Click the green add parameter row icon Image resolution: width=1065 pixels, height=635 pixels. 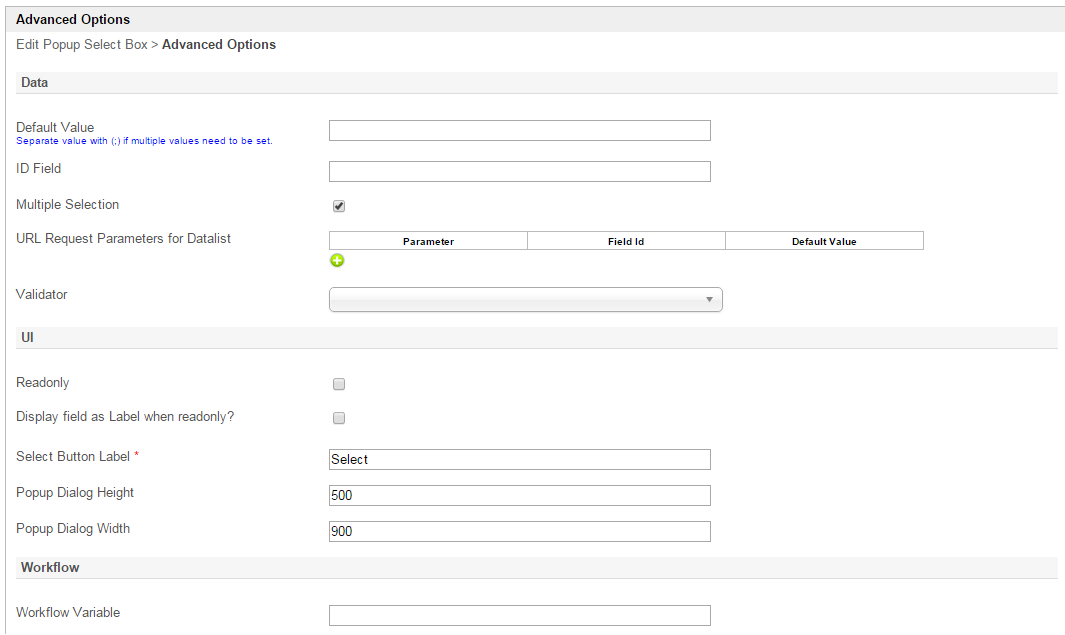pos(337,261)
